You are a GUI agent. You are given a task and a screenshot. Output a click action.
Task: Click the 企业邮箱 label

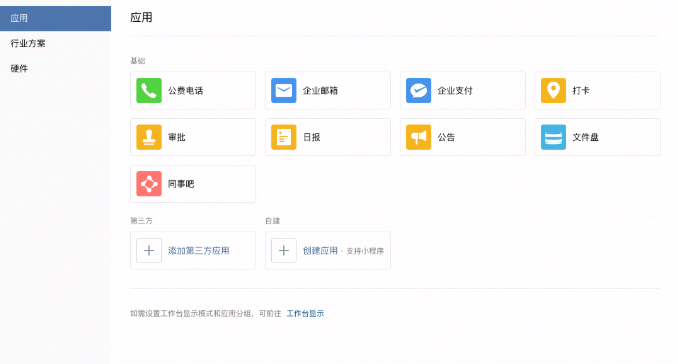point(320,91)
